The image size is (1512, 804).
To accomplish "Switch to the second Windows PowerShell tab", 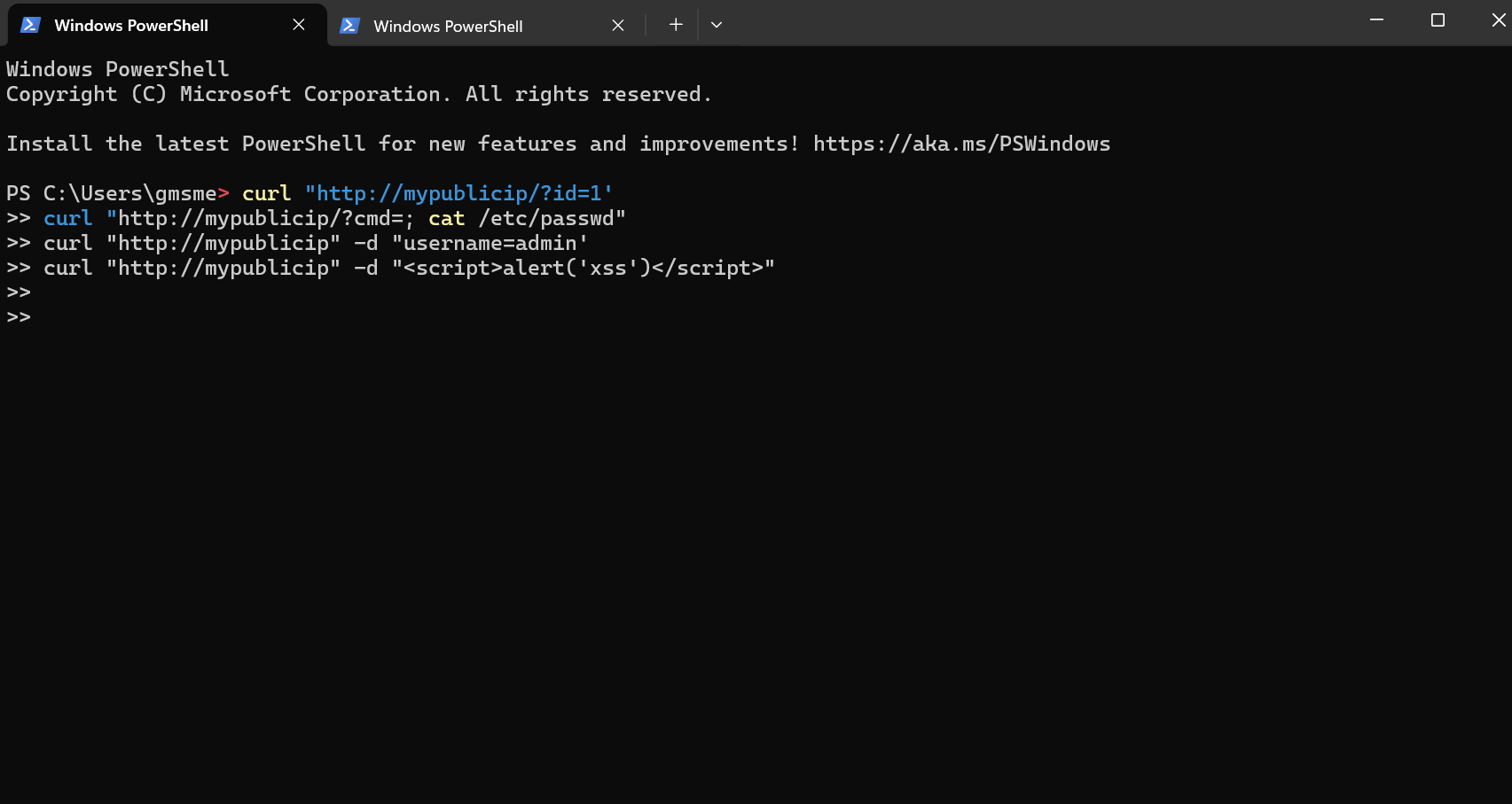I will [486, 26].
